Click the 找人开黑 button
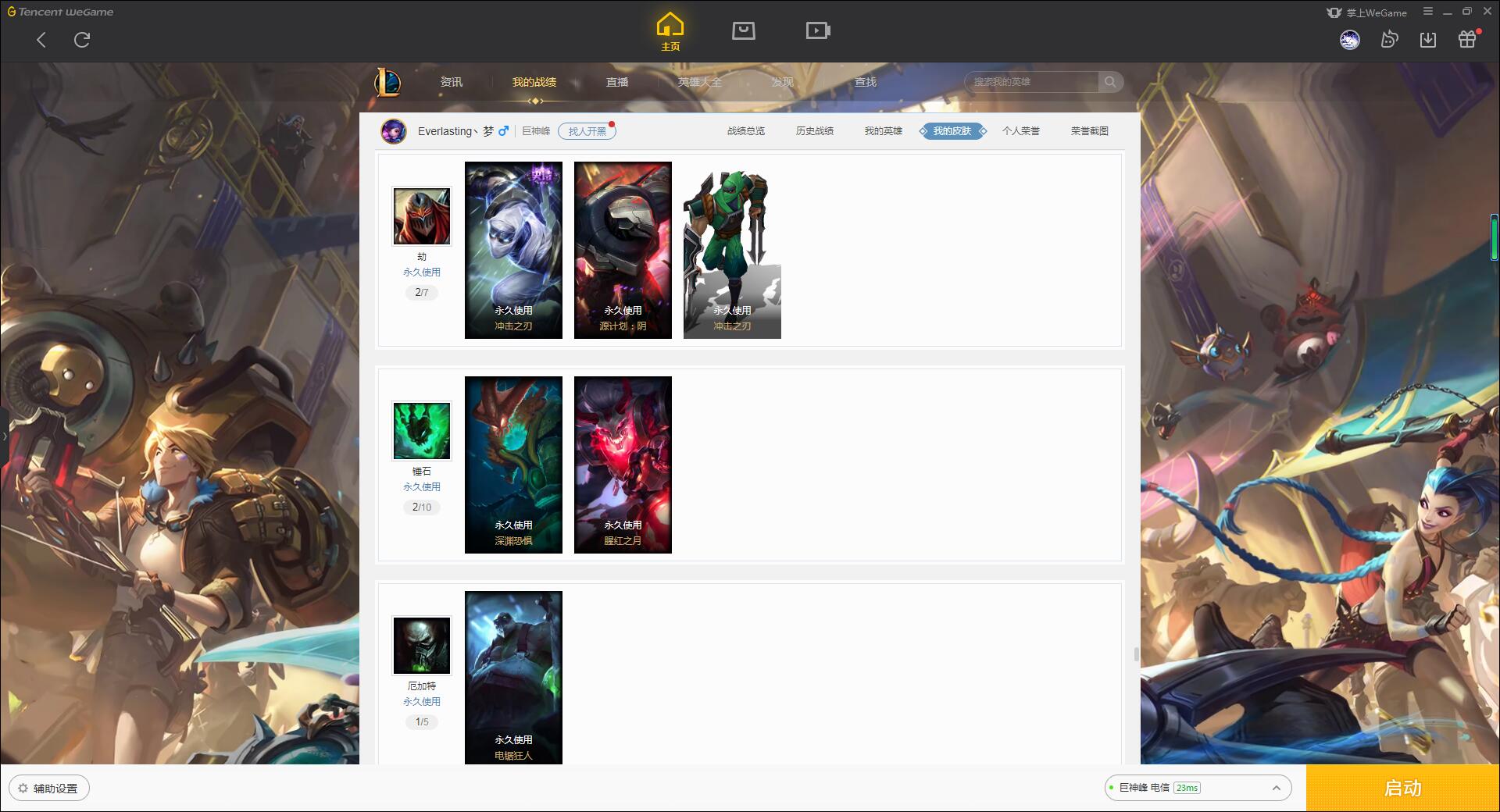 point(587,131)
